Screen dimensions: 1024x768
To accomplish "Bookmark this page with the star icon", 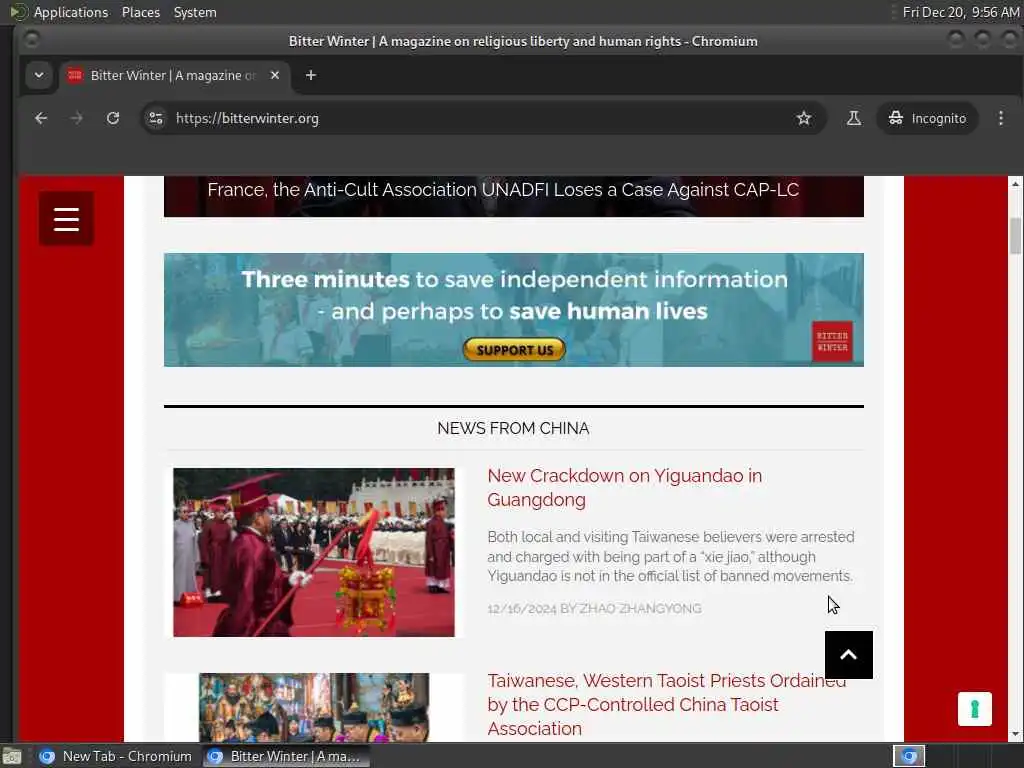I will point(803,118).
